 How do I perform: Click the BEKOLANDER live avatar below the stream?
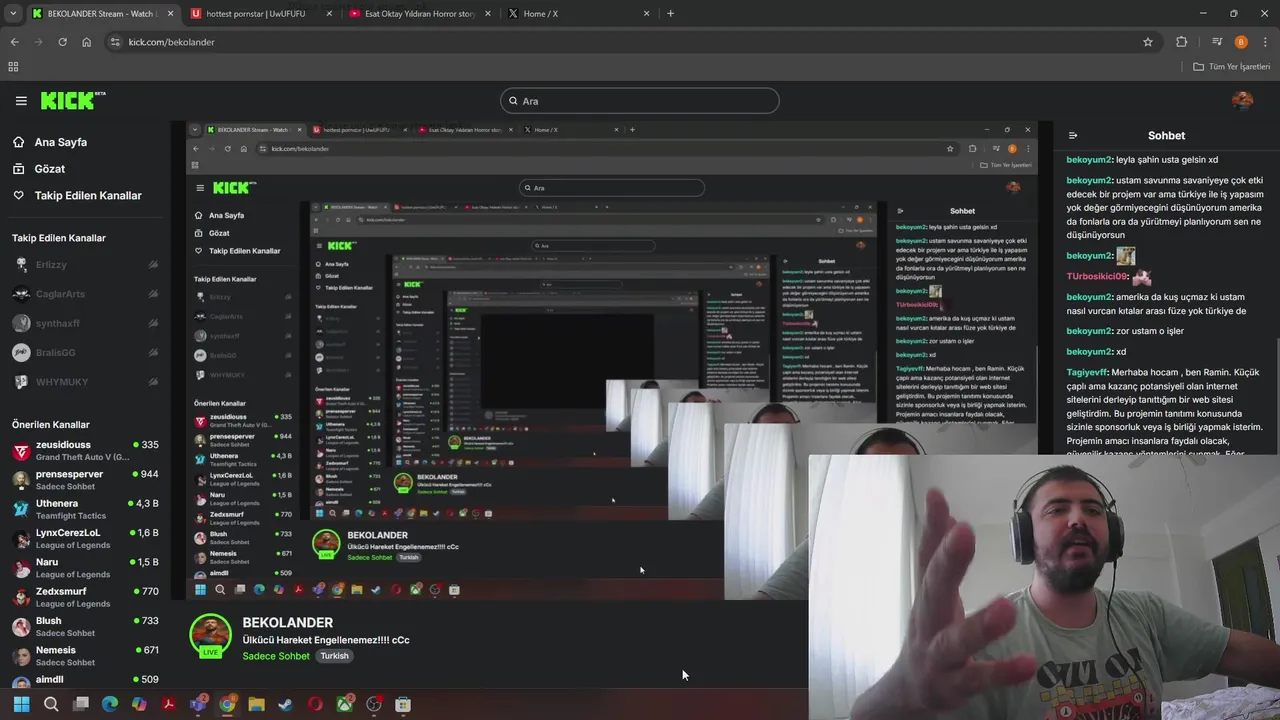(210, 636)
